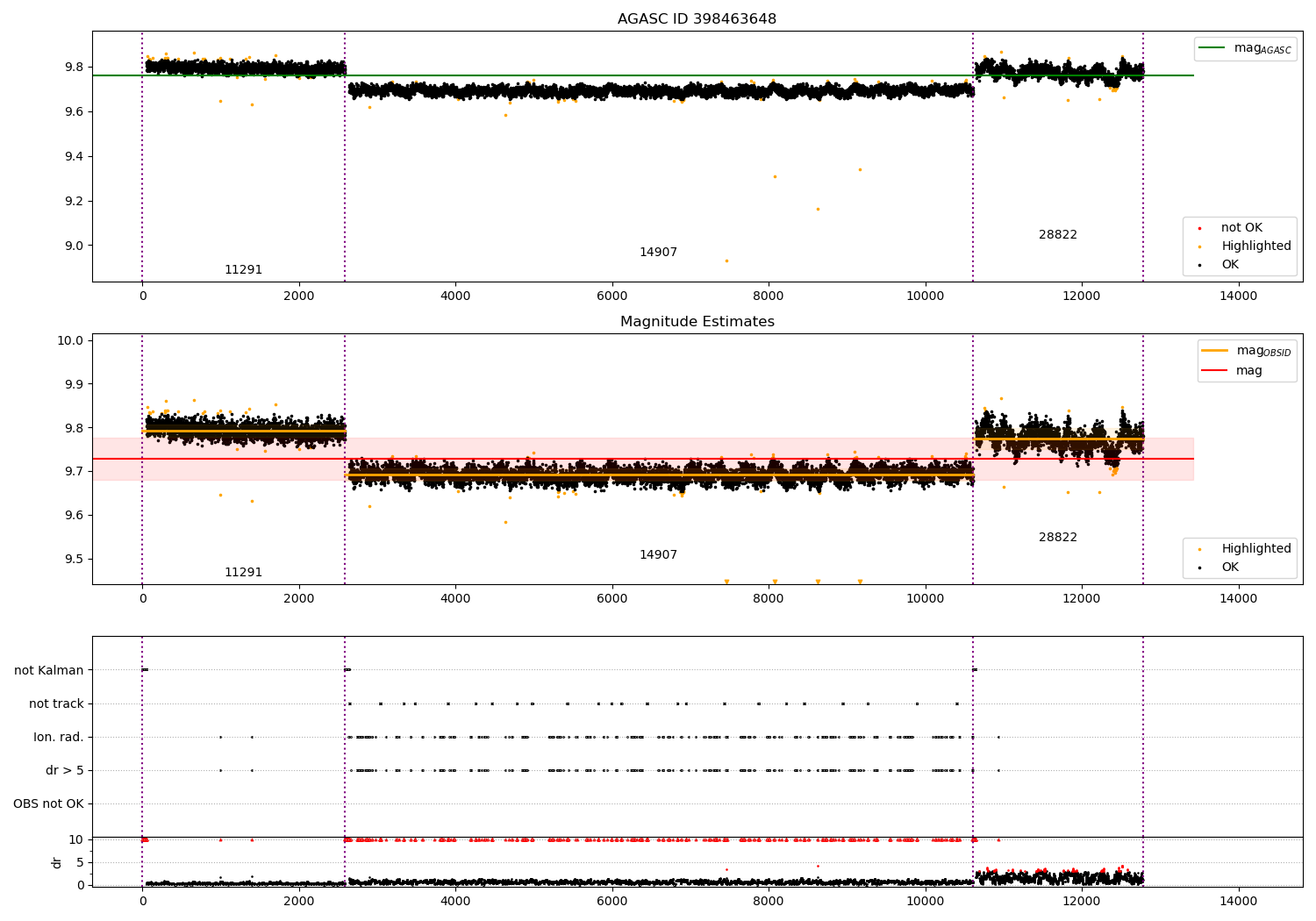The image size is (1316, 921).
Task: Click obsid label 14907 in the top plot
Action: coord(658,253)
